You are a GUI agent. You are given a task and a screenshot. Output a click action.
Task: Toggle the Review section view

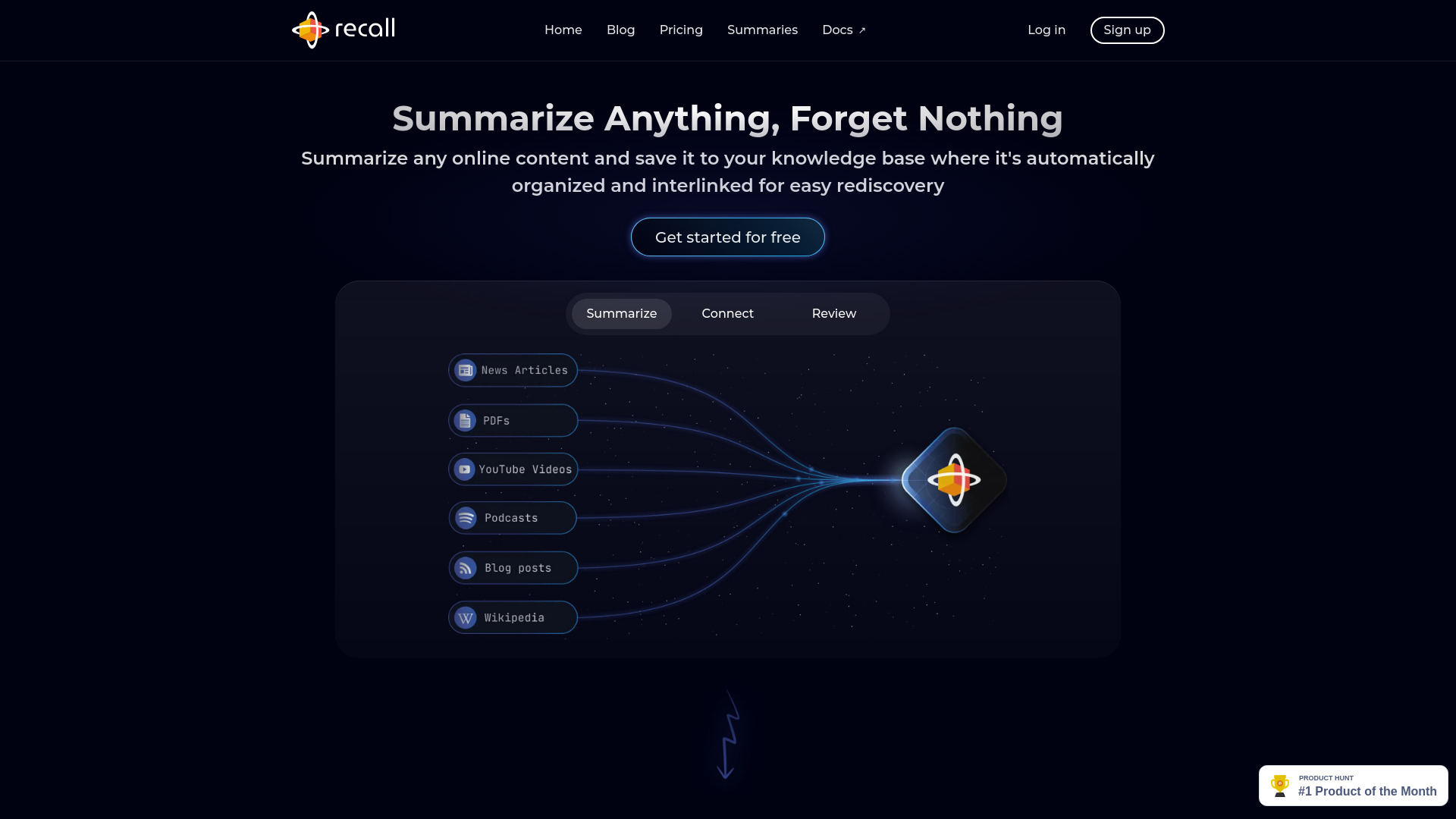(833, 313)
